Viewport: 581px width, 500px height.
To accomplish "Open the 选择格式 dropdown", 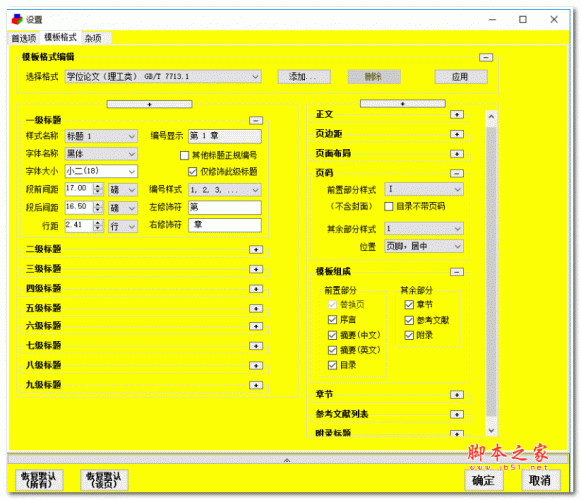I will [x=163, y=77].
